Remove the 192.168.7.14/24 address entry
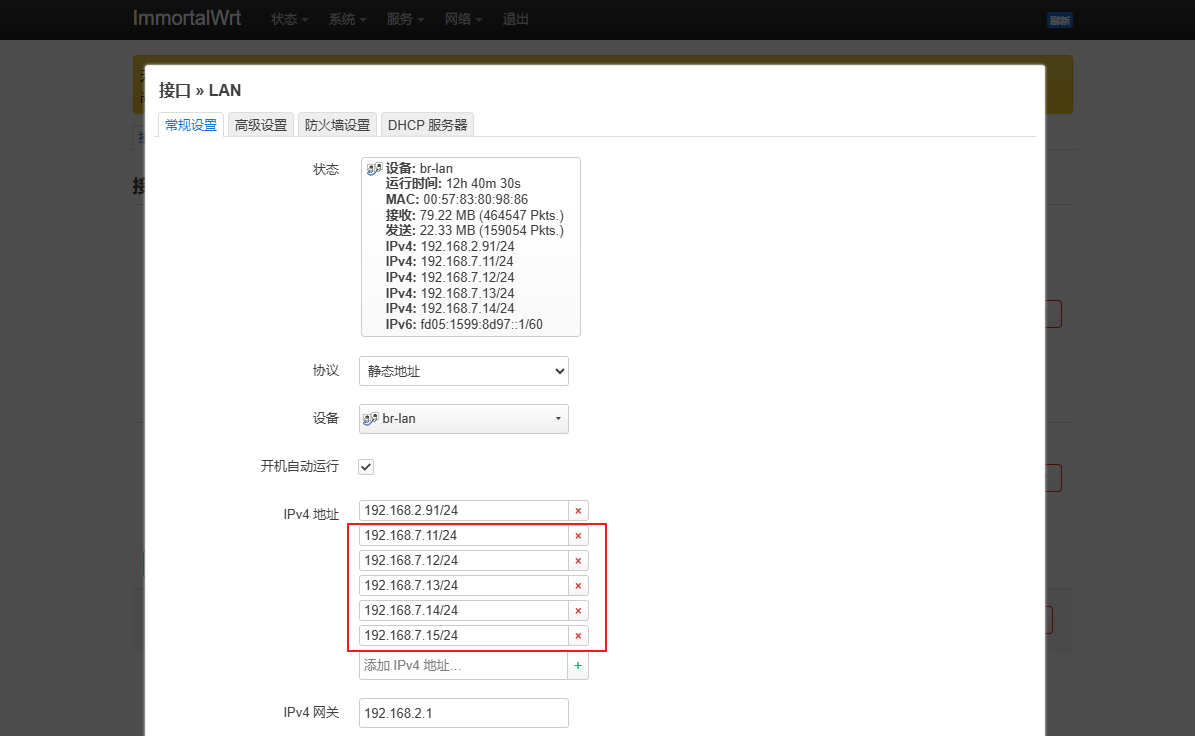This screenshot has width=1195, height=736. 578,611
